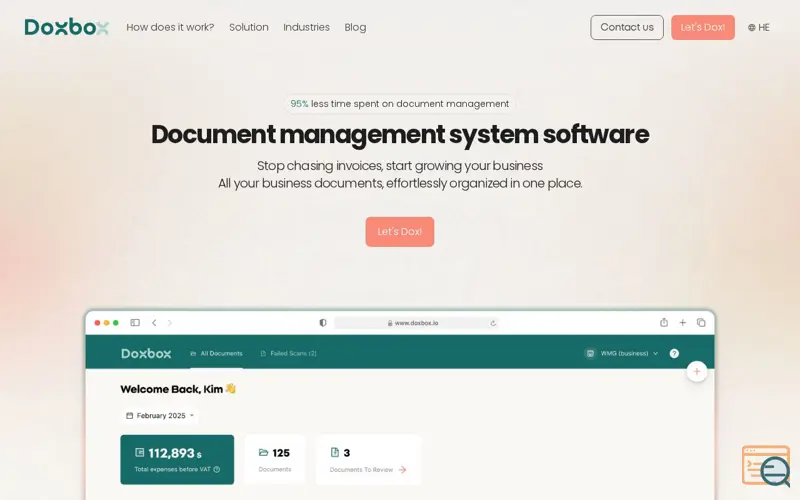Click the round plus add button

pyautogui.click(x=696, y=371)
